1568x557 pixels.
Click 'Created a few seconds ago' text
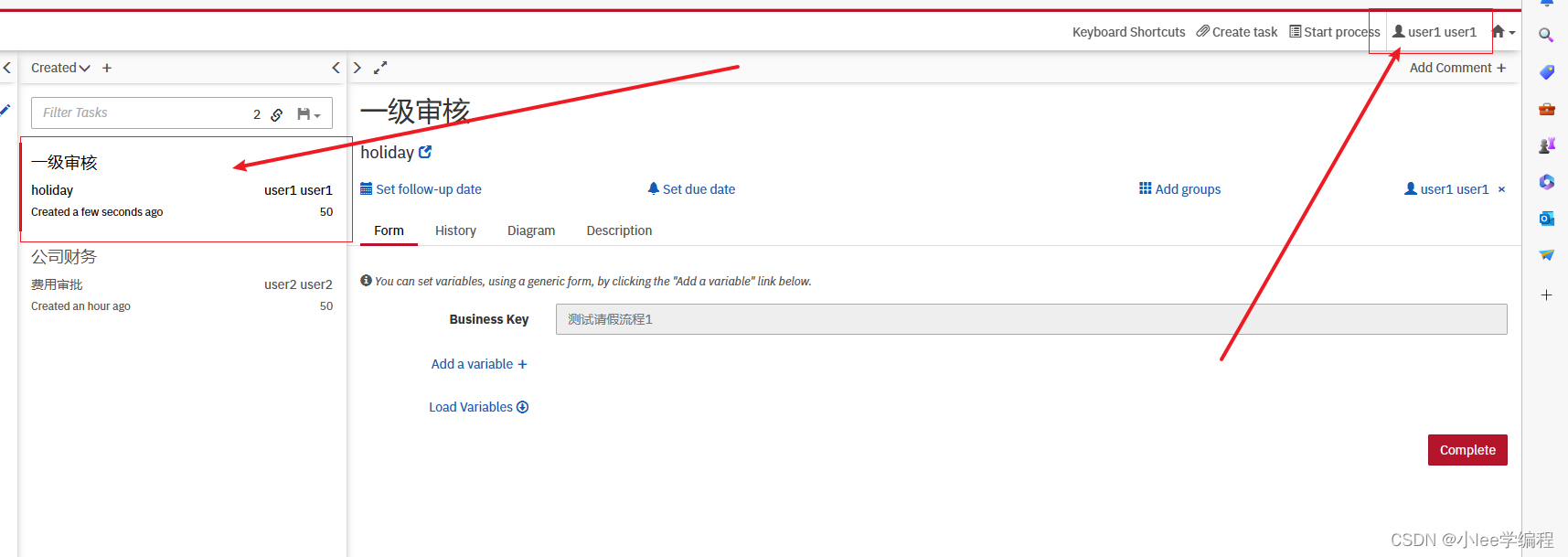97,212
